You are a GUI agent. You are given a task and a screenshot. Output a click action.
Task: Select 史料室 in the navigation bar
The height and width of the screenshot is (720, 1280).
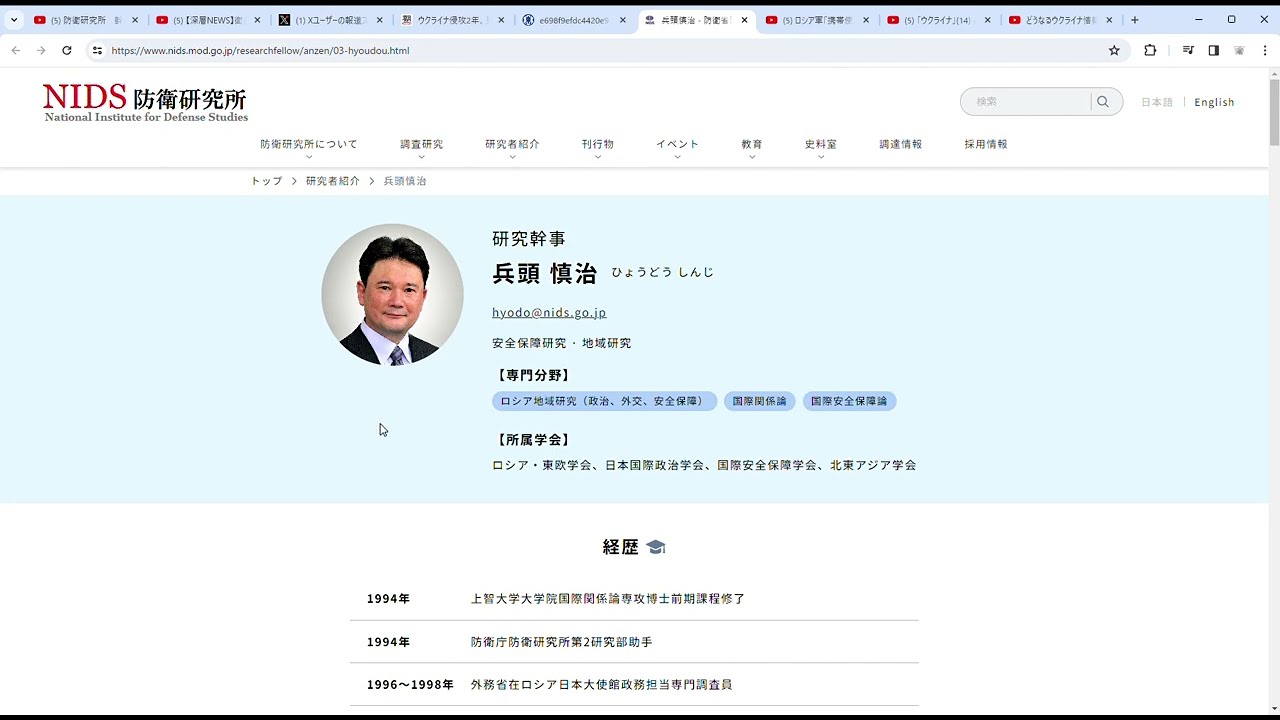point(820,143)
